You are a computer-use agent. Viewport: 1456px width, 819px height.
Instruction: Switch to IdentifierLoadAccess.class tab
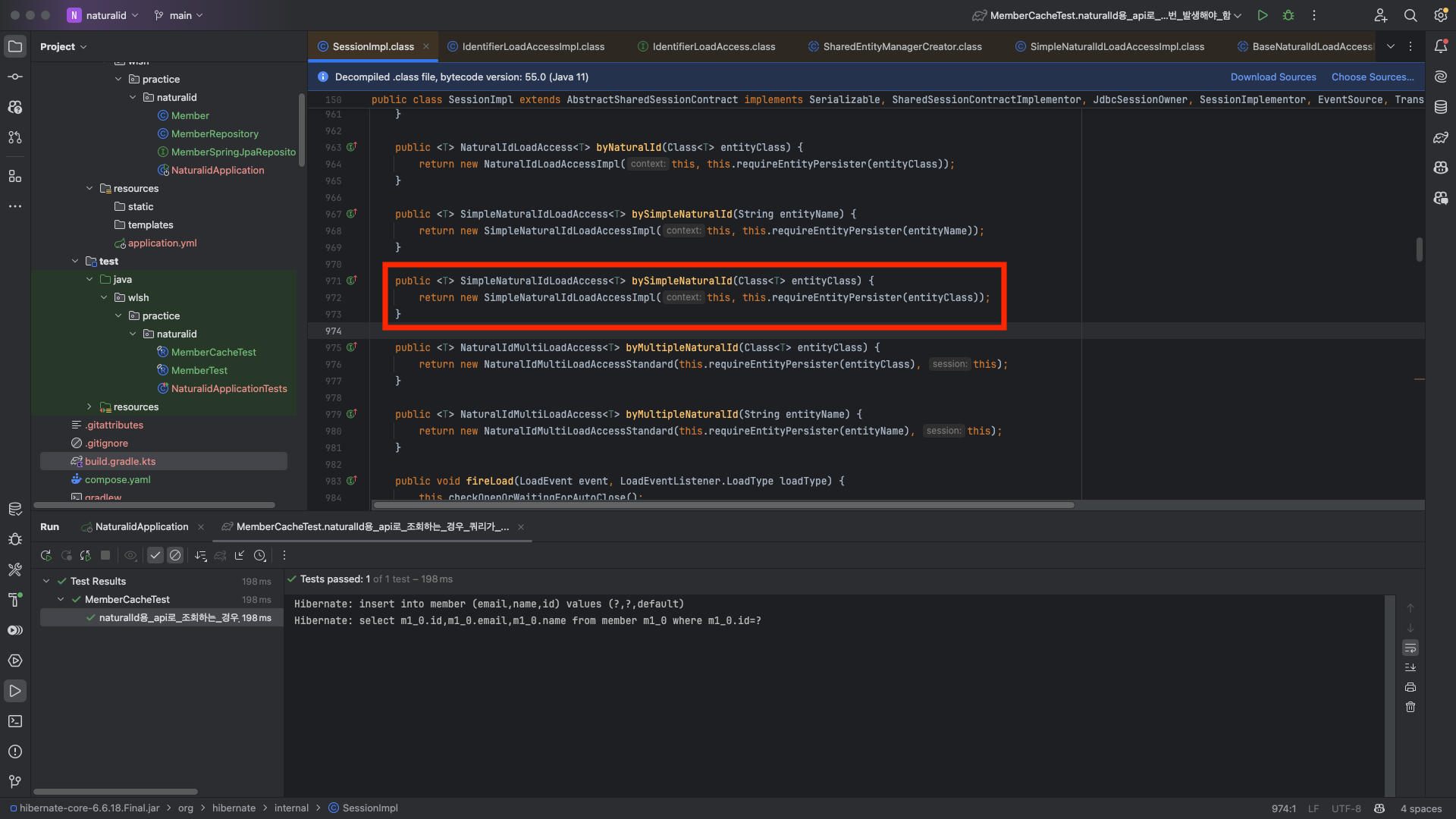point(714,46)
